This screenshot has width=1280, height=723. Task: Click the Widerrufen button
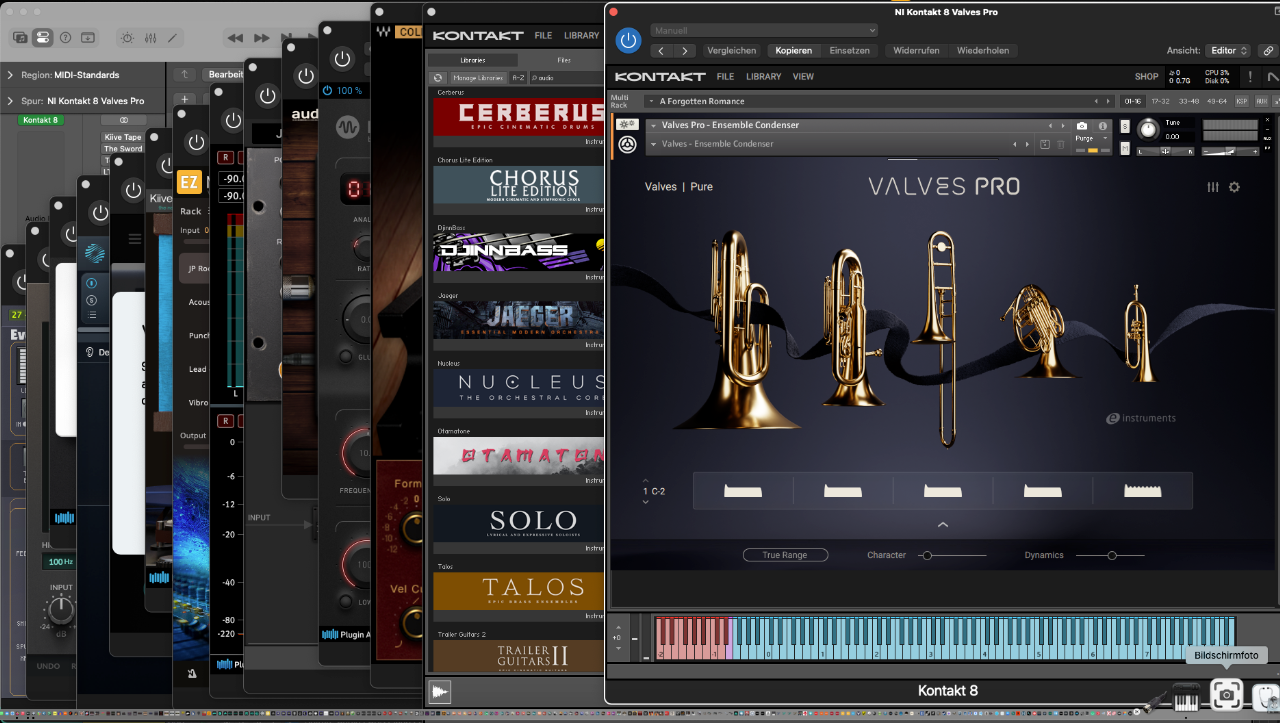pyautogui.click(x=916, y=50)
